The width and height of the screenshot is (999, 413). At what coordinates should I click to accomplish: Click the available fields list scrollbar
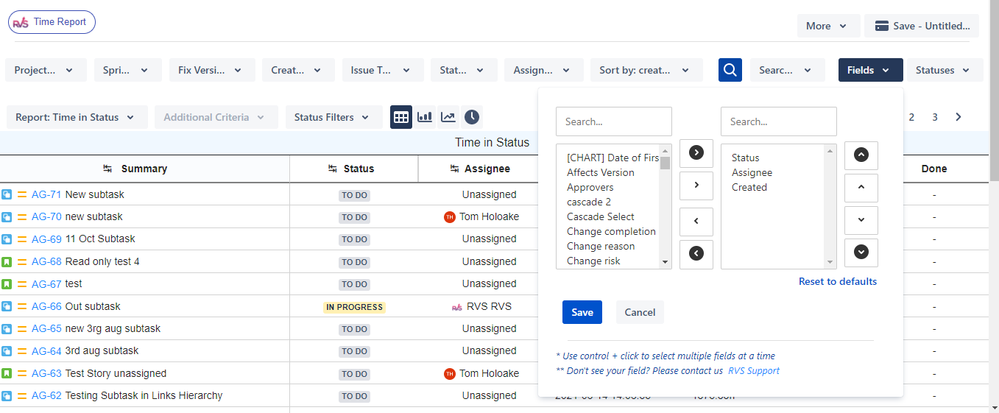(665, 206)
